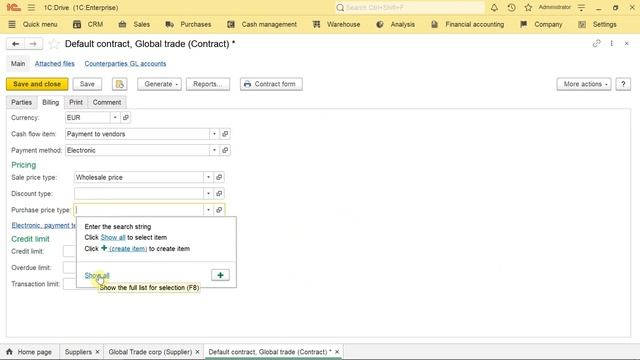Go back with the left arrow
The image size is (640, 360).
(16, 44)
